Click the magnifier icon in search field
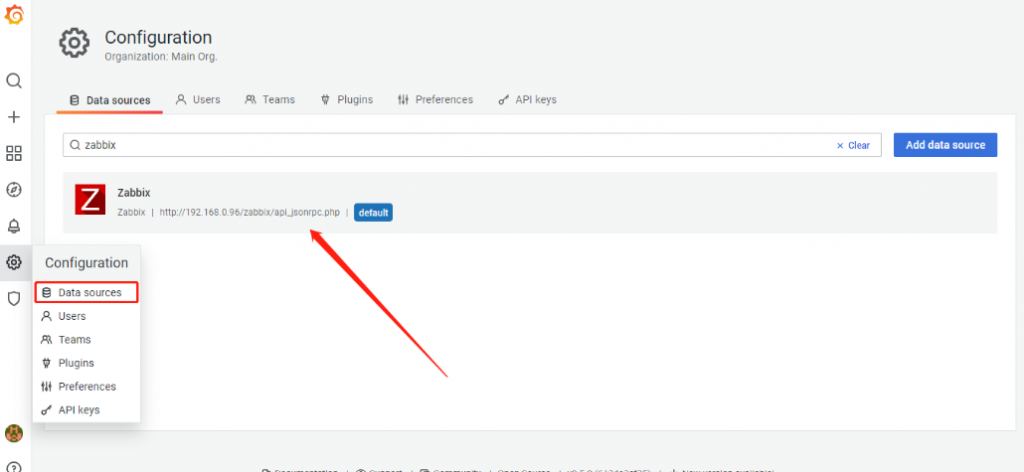The image size is (1024, 472). click(75, 145)
